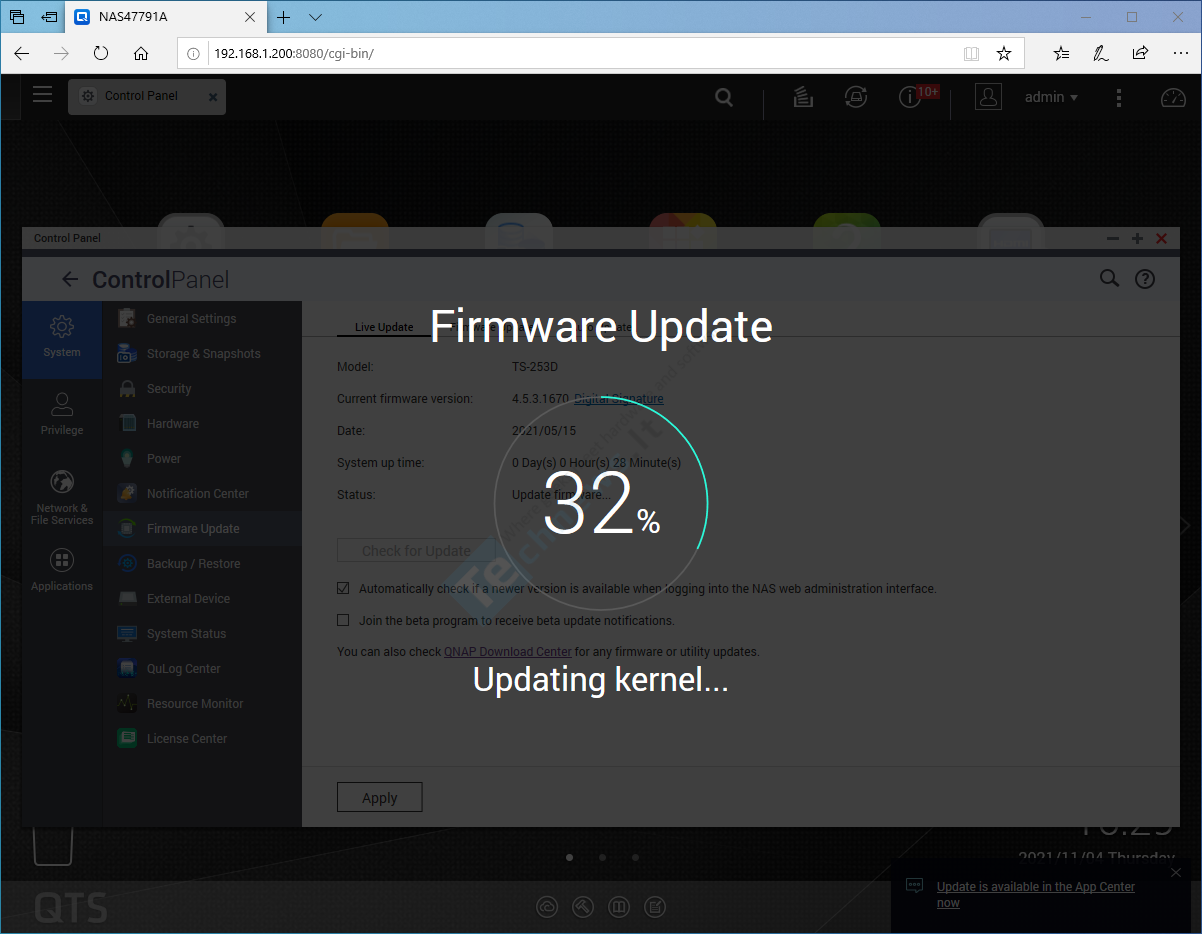The width and height of the screenshot is (1202, 934).
Task: Click the feedback icon in footer
Action: 654,907
